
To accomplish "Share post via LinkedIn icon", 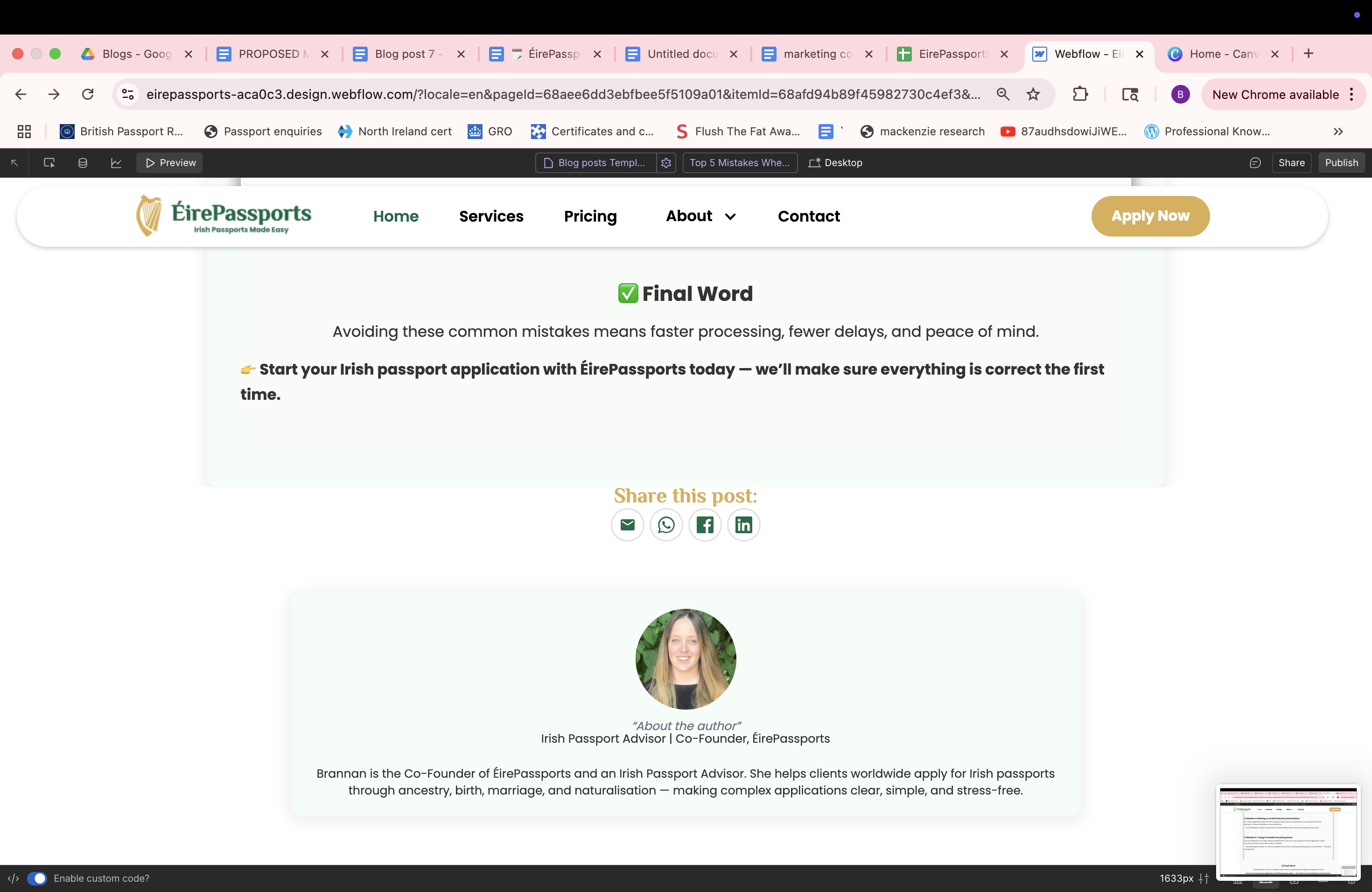I will [743, 524].
